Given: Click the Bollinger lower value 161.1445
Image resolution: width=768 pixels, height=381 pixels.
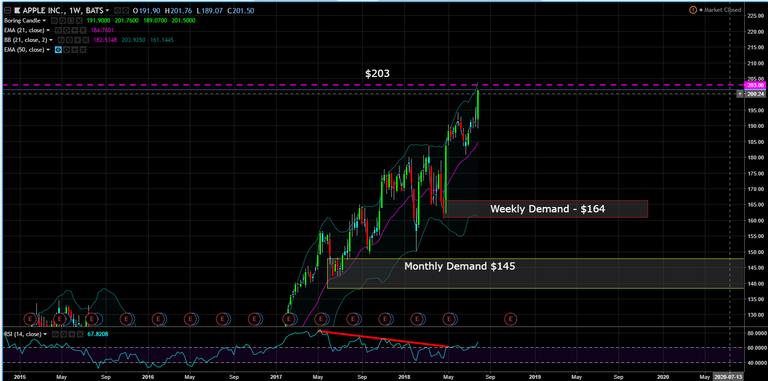Looking at the screenshot, I should [162, 40].
